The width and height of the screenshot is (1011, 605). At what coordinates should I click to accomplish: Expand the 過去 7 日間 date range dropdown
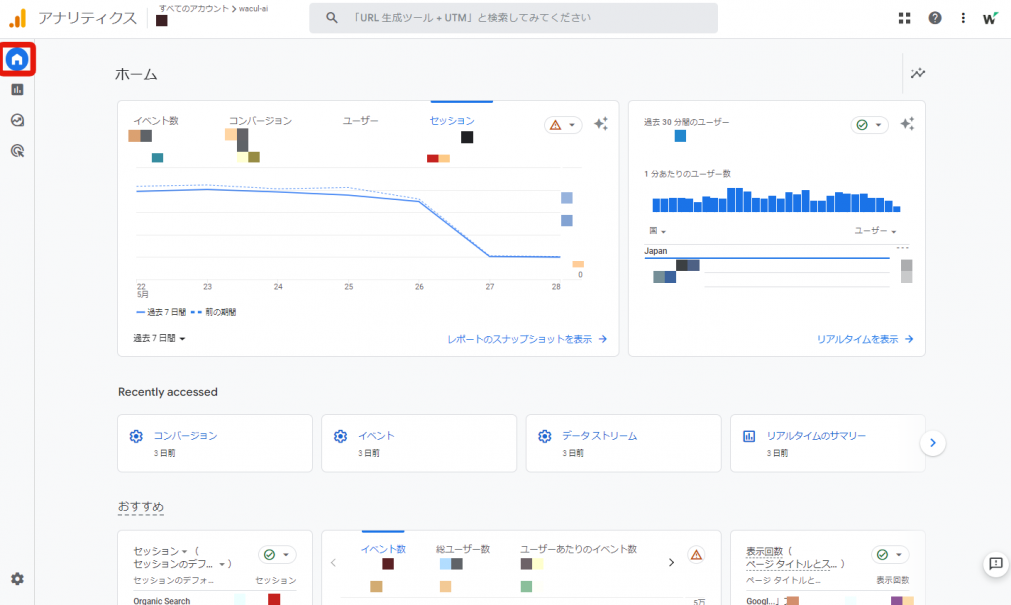click(x=160, y=339)
